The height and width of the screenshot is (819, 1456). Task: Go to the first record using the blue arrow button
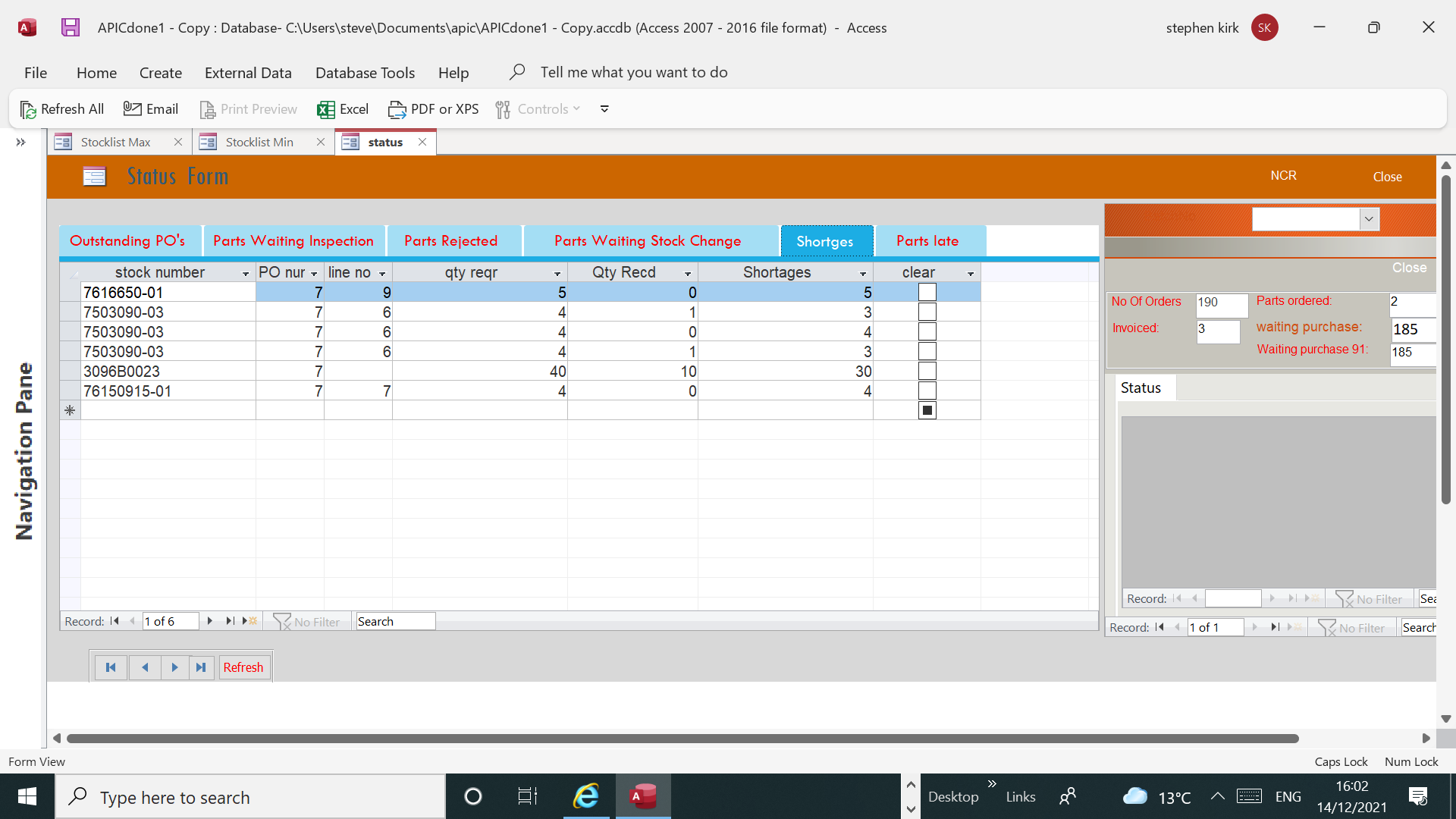click(x=111, y=667)
